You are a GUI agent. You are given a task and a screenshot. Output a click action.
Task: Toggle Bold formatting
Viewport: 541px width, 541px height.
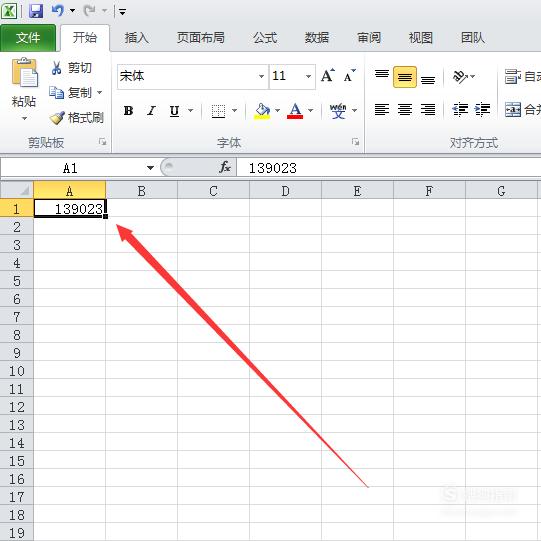[x=128, y=111]
